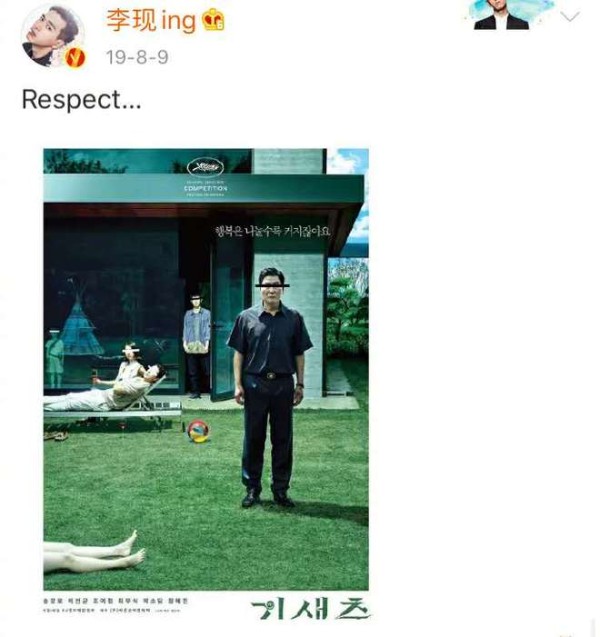Expand the post options chevron

click(570, 17)
